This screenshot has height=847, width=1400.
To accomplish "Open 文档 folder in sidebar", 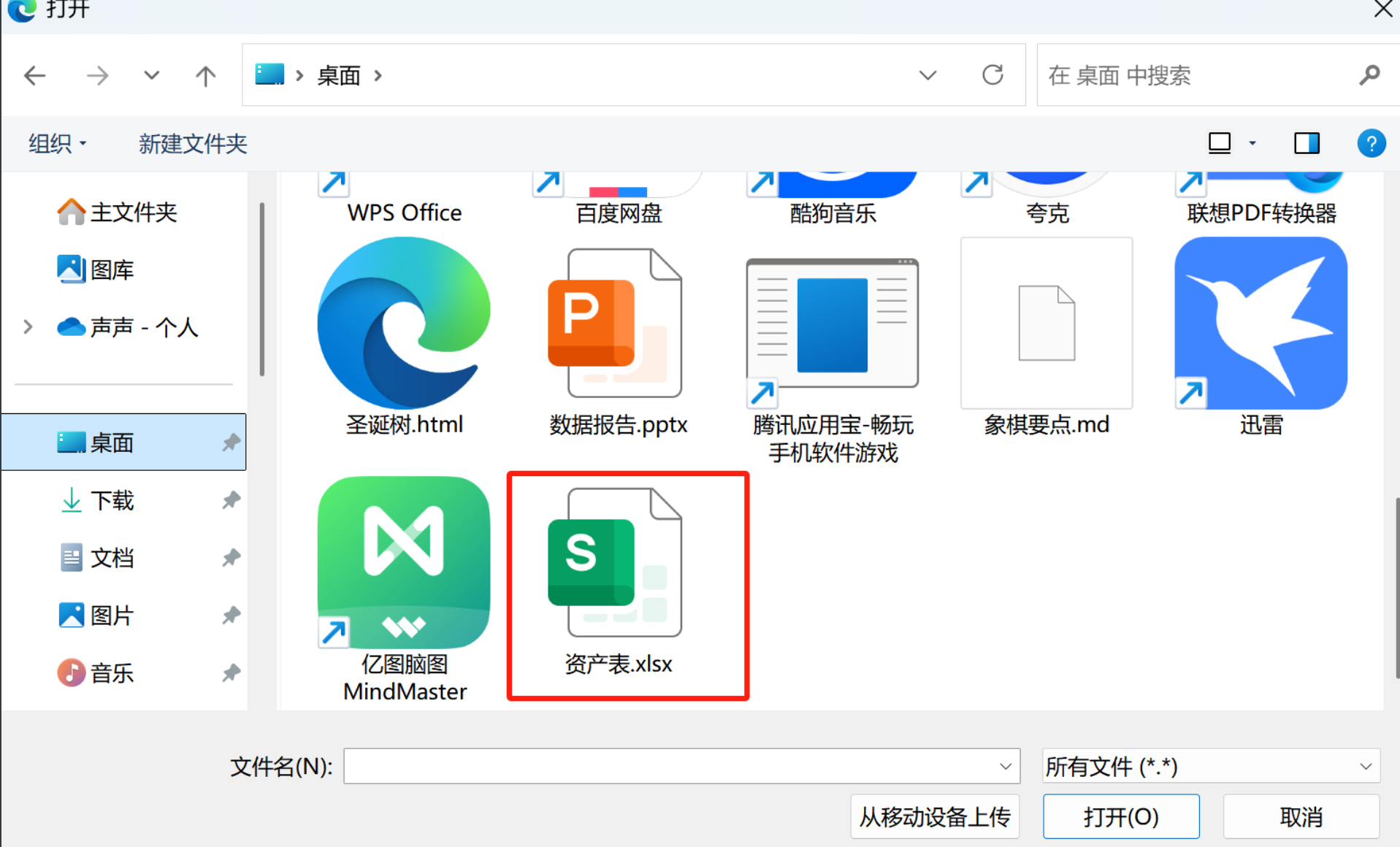I will pyautogui.click(x=96, y=558).
